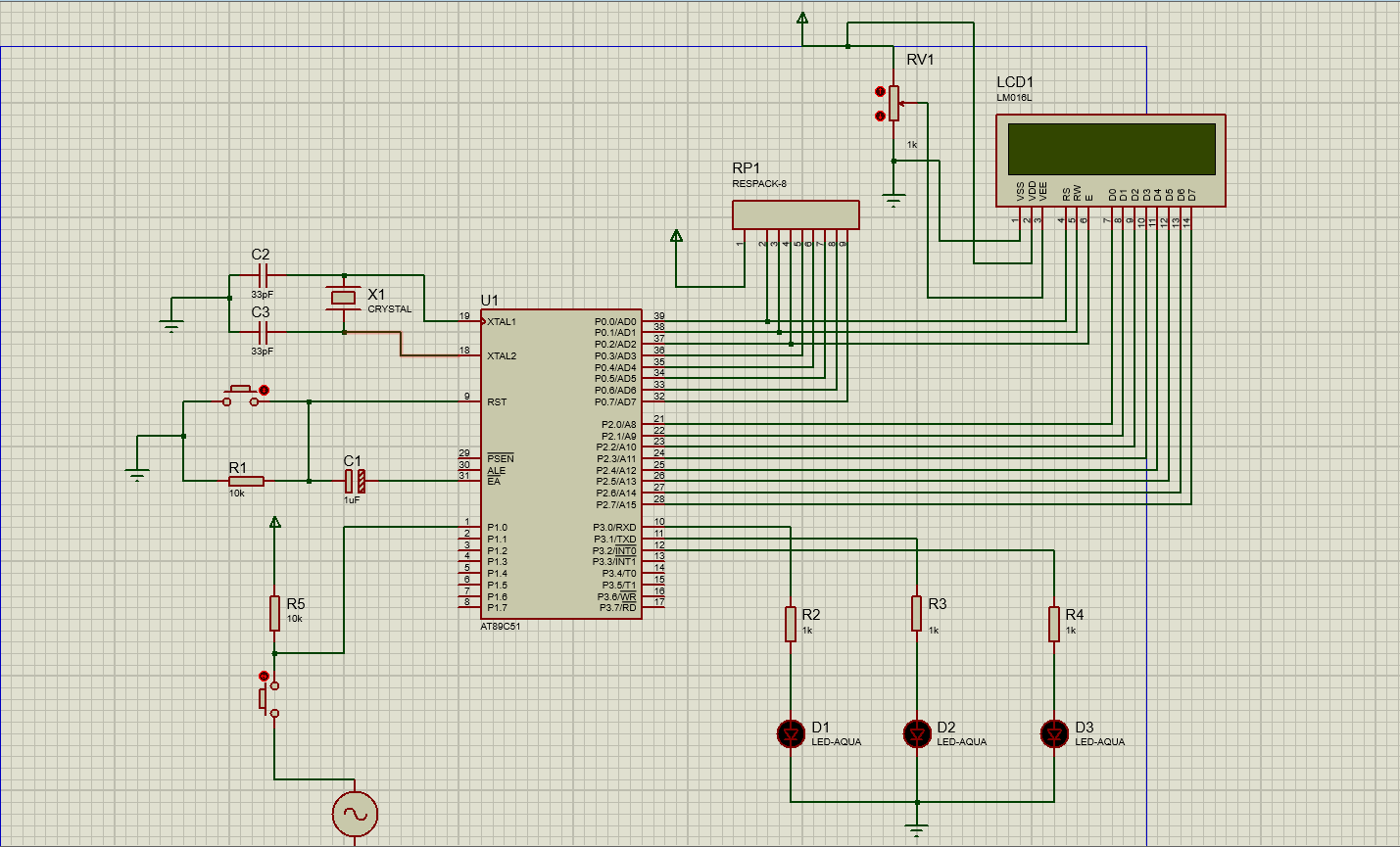Select the X1 crystal symbol
Screen dimensions: 1400x847
point(343,298)
